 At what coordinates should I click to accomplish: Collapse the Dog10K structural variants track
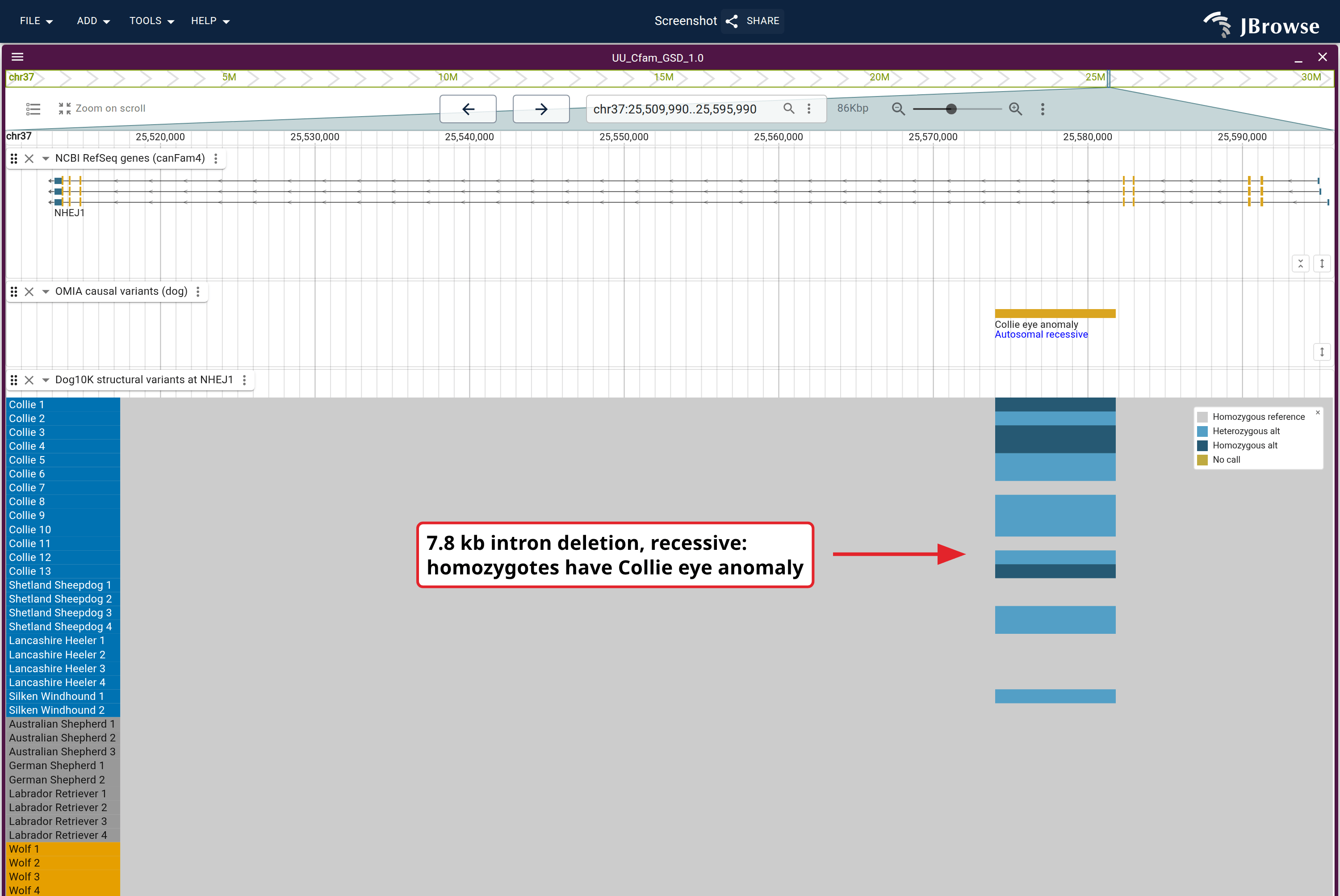(46, 380)
